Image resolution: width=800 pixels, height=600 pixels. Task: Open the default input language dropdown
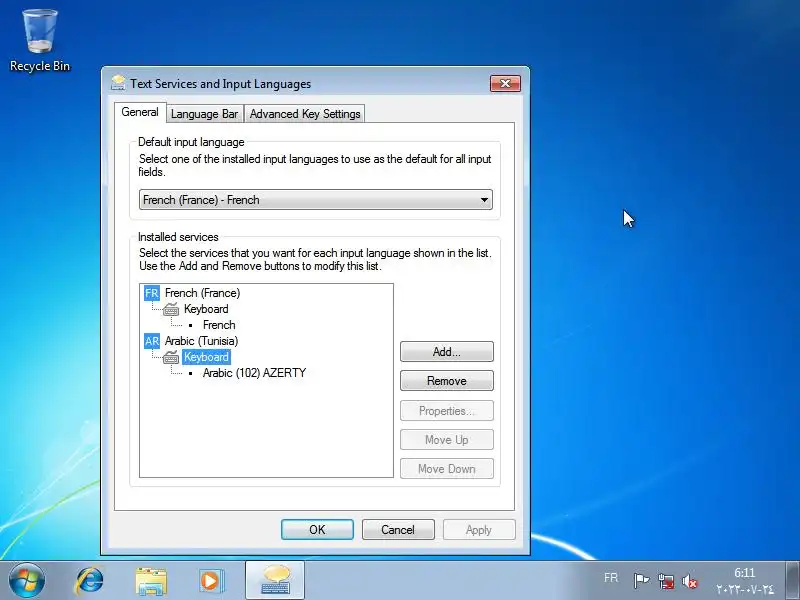click(x=316, y=199)
